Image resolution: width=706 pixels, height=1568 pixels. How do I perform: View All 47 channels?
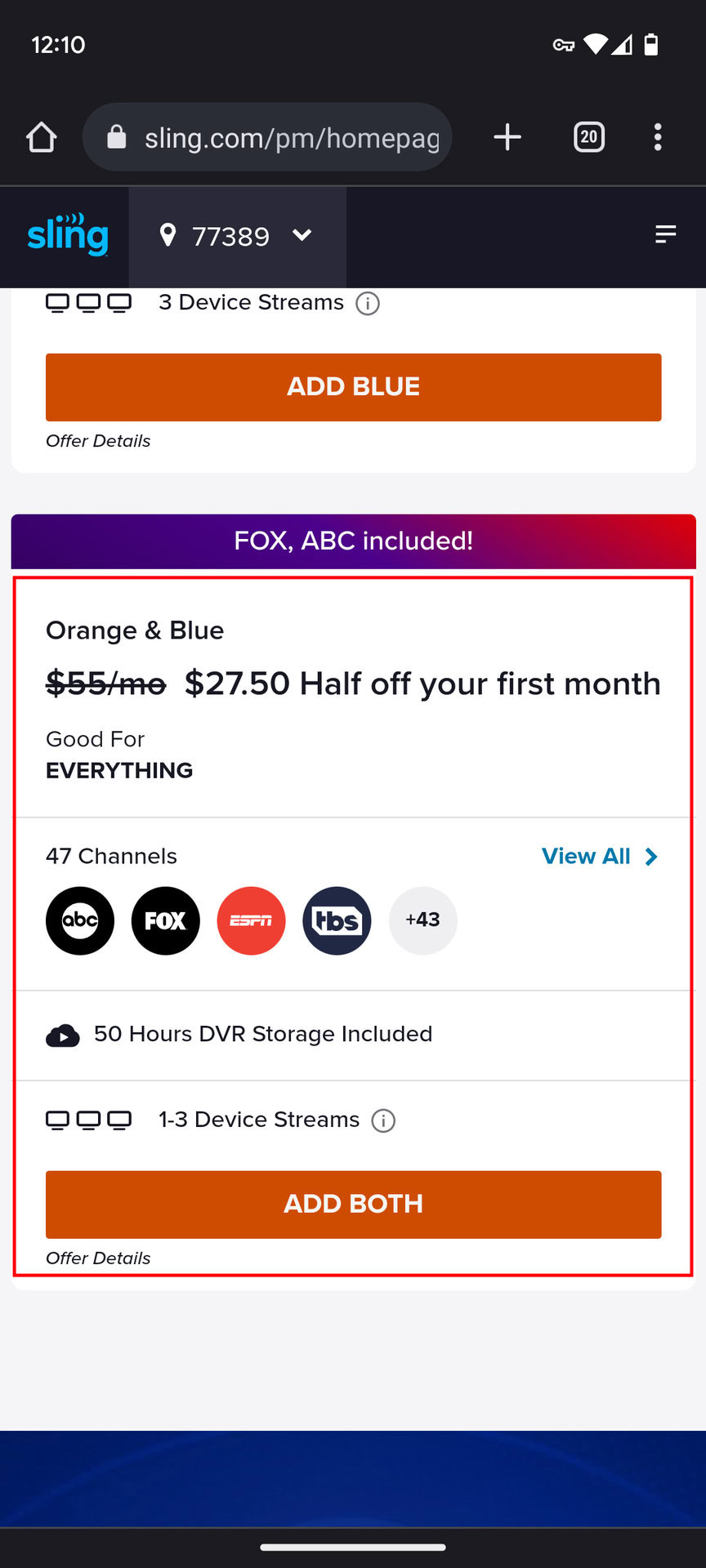(x=599, y=857)
